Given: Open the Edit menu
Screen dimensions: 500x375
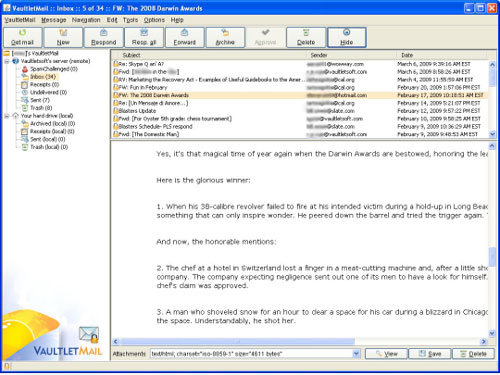Looking at the screenshot, I should click(x=112, y=20).
